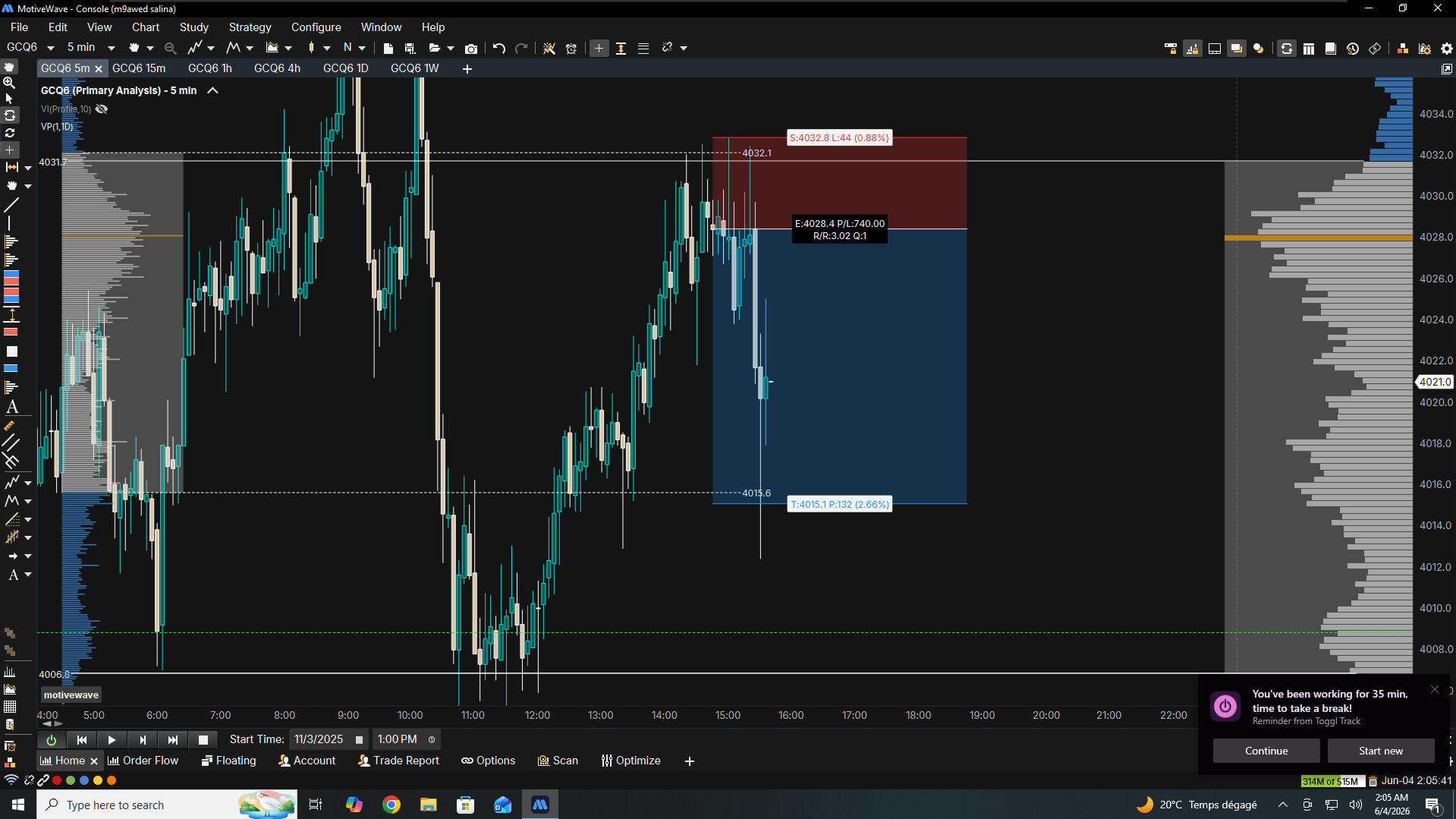The height and width of the screenshot is (819, 1456).
Task: Toggle visibility eye of VI(Profile,10) study
Action: 102,109
